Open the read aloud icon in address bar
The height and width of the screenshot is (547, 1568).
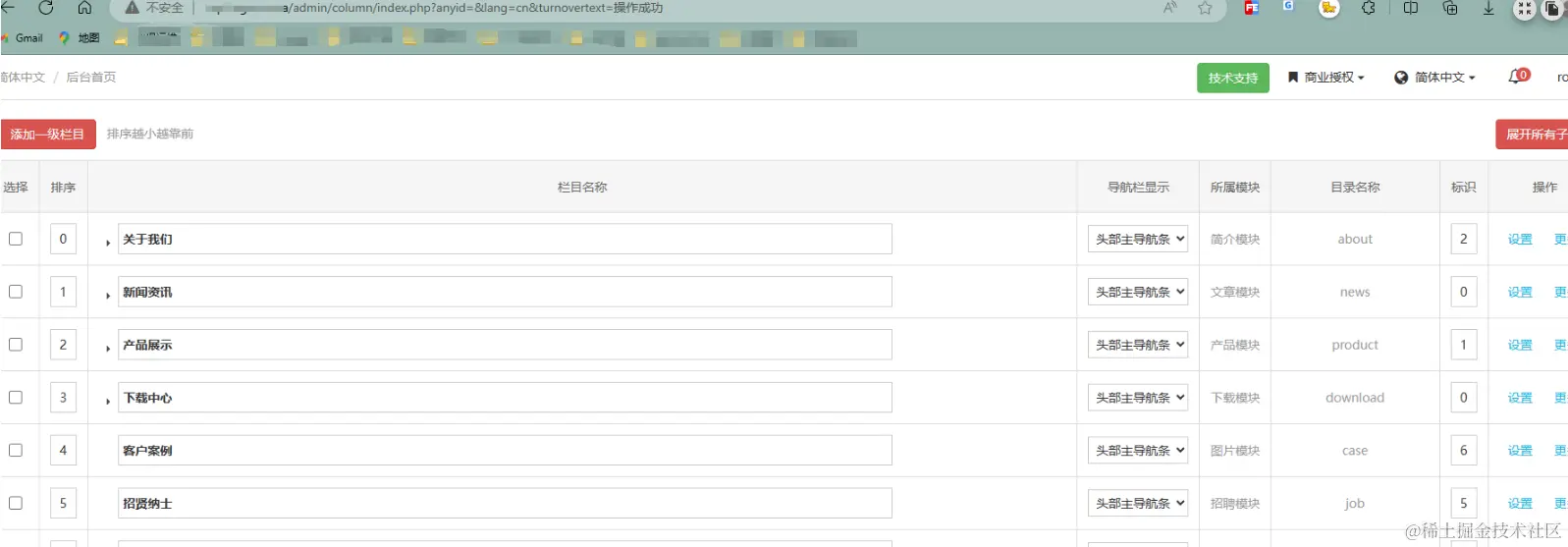[x=1170, y=8]
